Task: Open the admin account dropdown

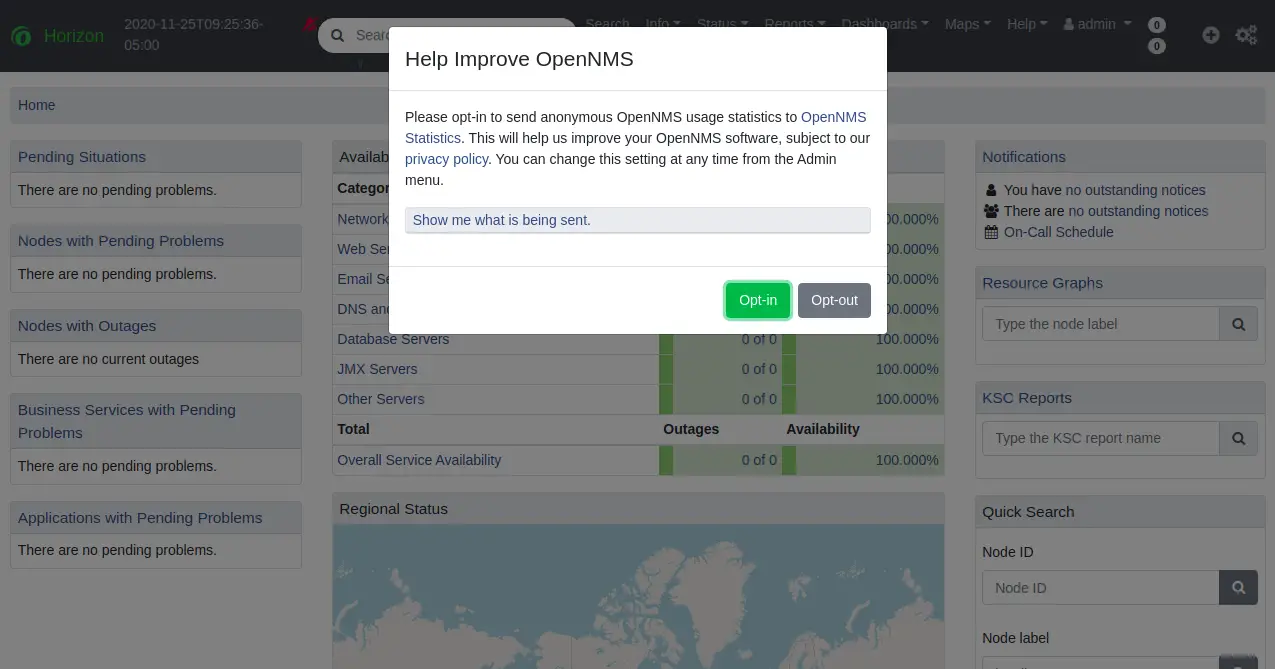Action: 1097,24
